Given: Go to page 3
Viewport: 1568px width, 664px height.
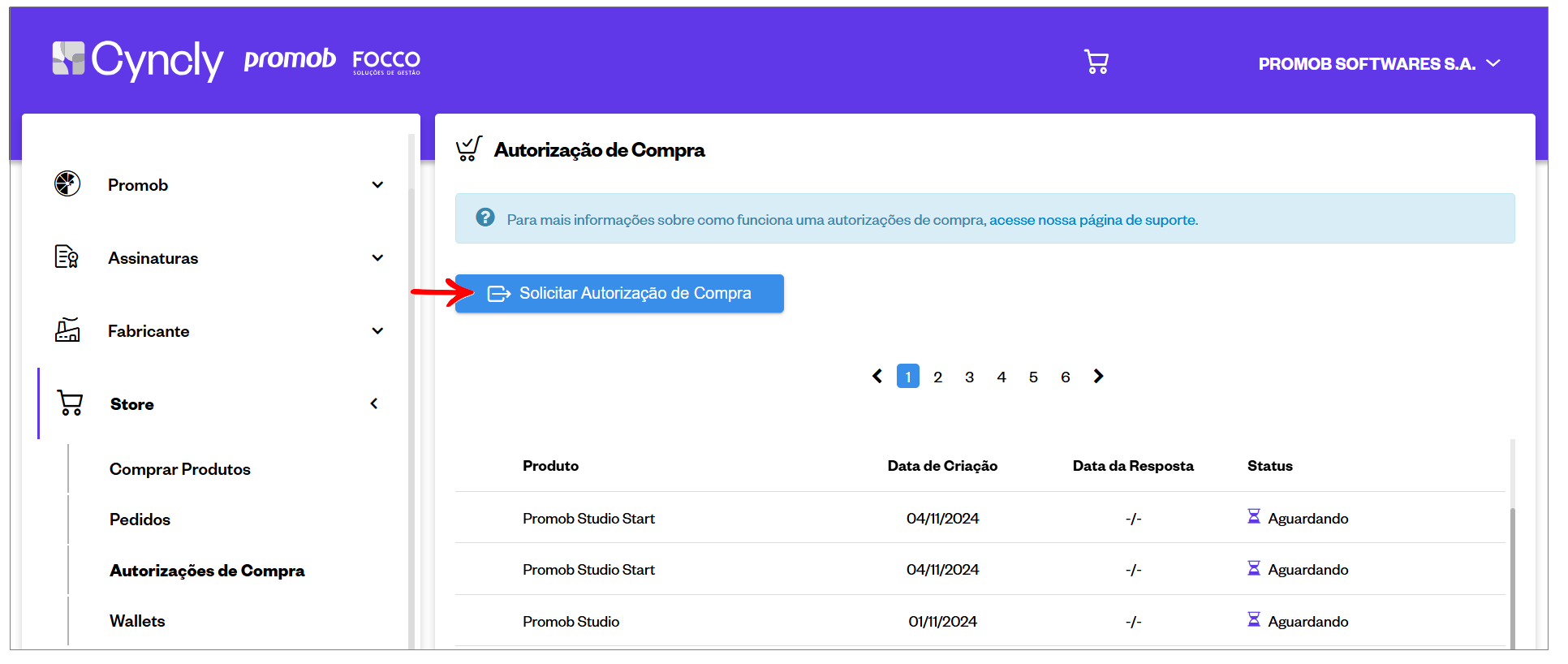Looking at the screenshot, I should [969, 377].
